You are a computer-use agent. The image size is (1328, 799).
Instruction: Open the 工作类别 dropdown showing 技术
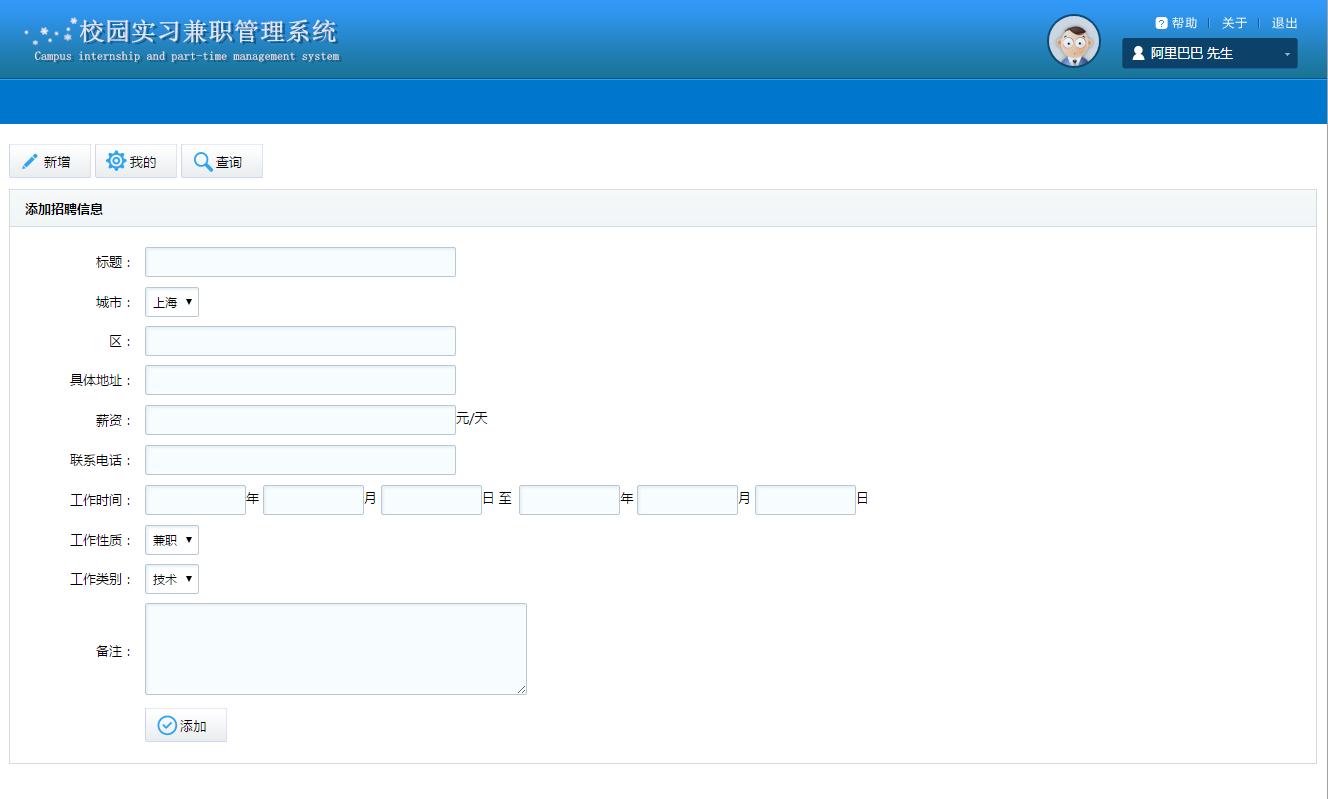click(x=172, y=579)
